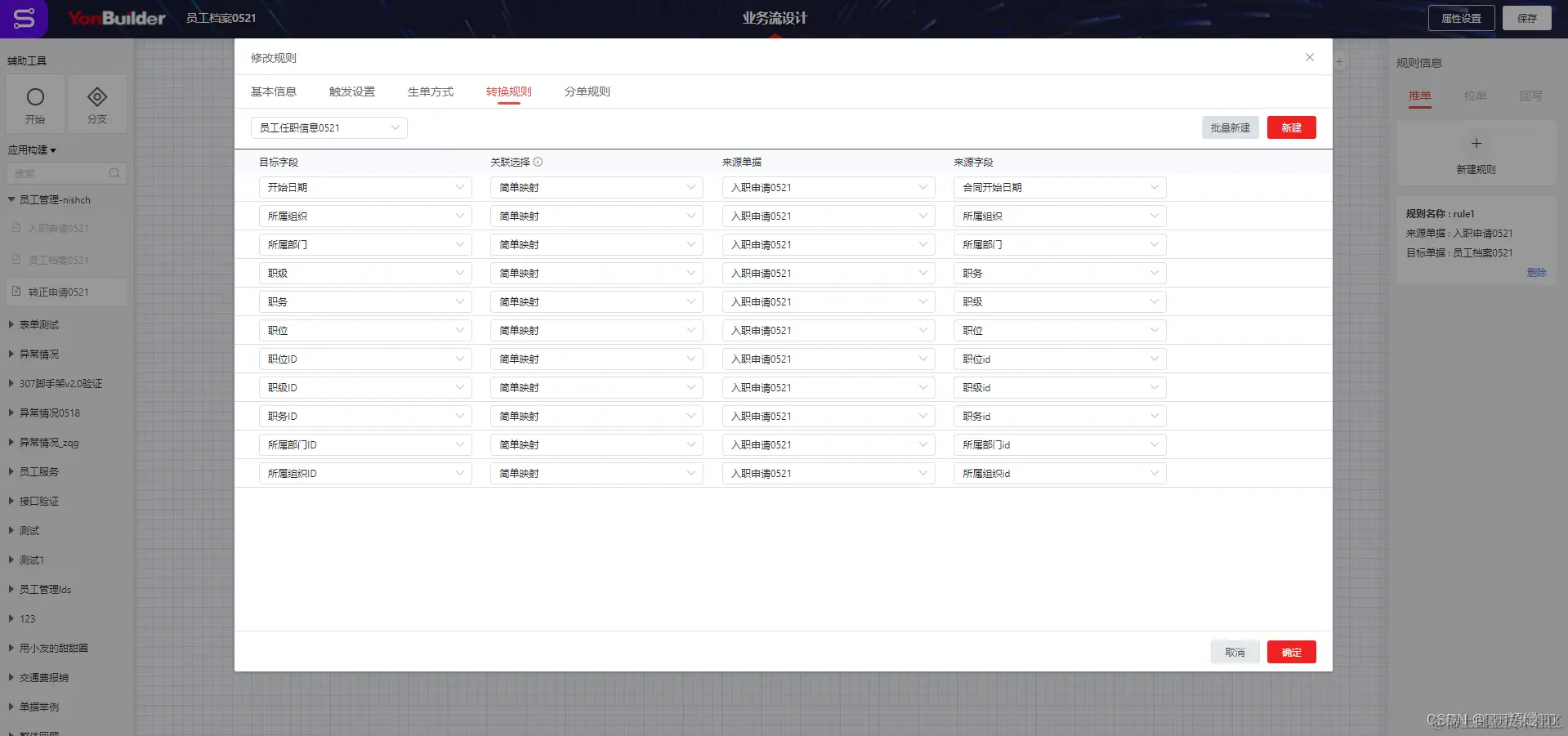Collapse the 员工管理-nishch tree node

coord(11,199)
